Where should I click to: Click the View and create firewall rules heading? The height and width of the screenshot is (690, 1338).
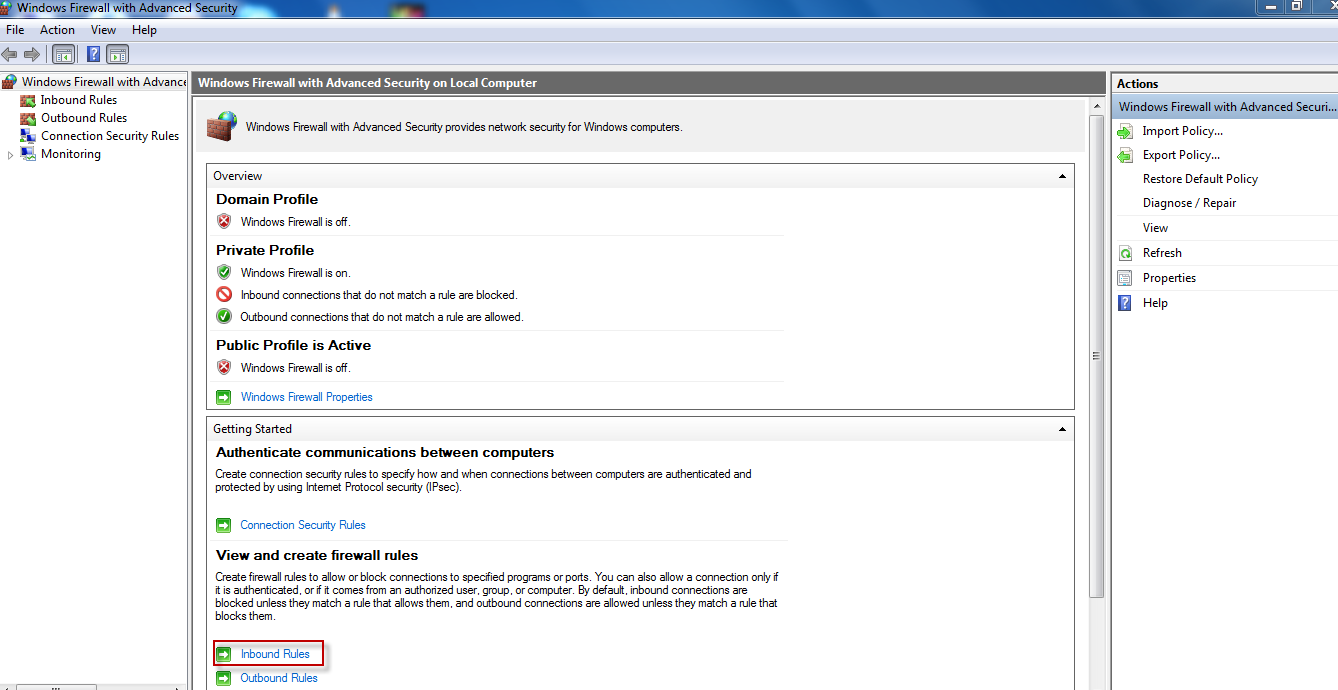click(x=317, y=555)
